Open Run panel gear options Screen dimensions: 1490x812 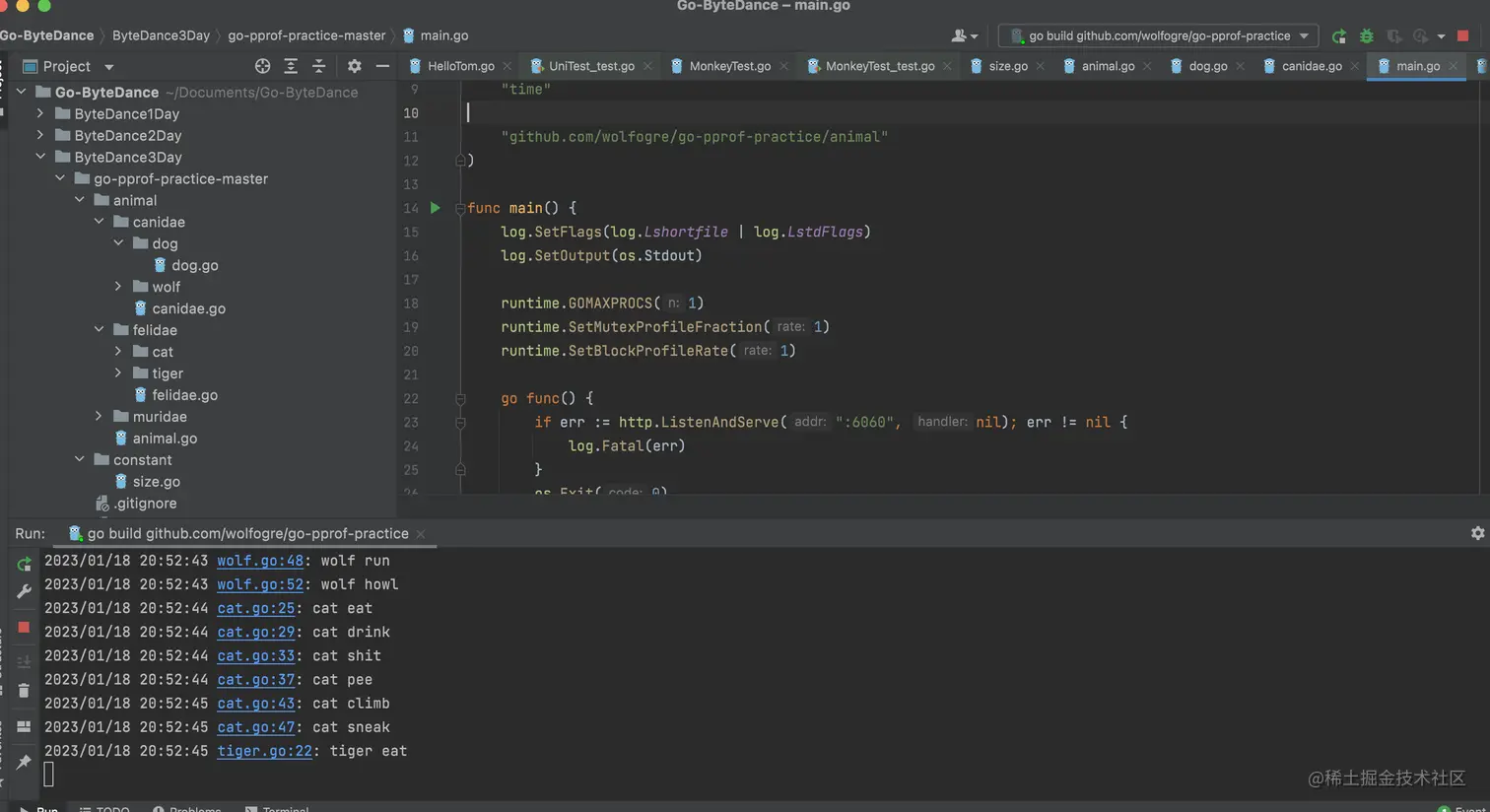click(x=1477, y=533)
